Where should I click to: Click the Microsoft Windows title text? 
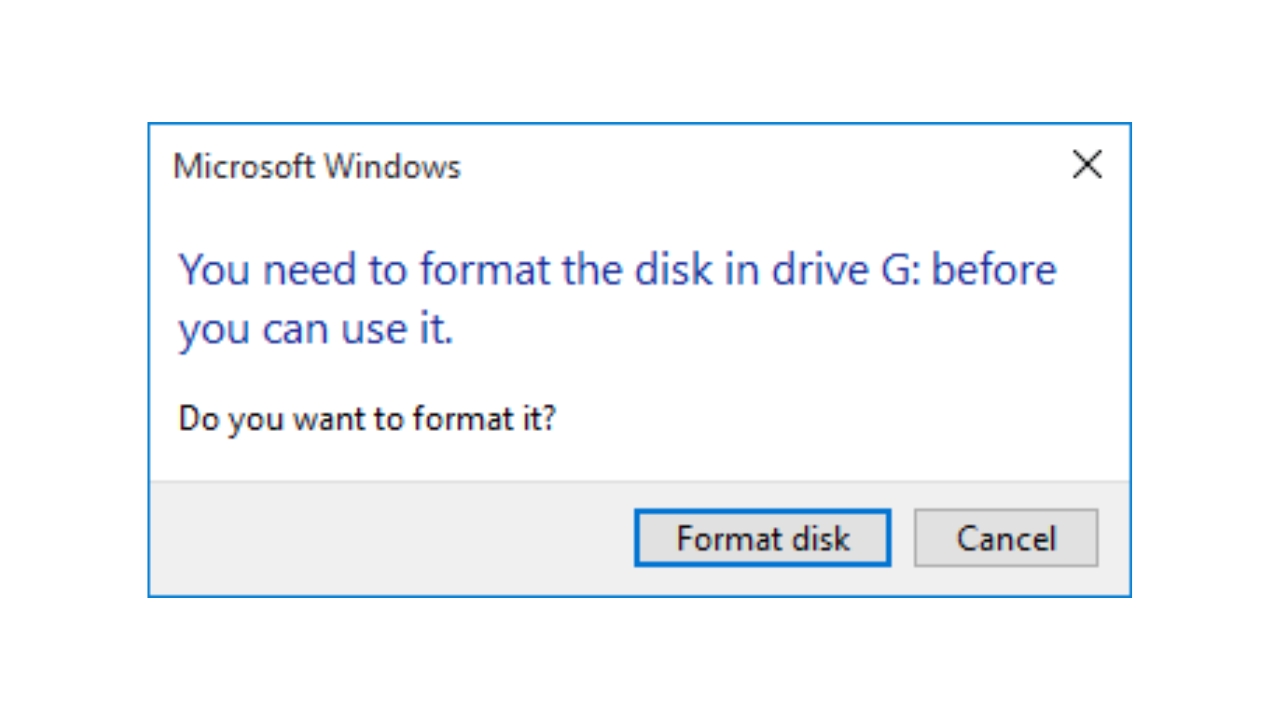317,166
